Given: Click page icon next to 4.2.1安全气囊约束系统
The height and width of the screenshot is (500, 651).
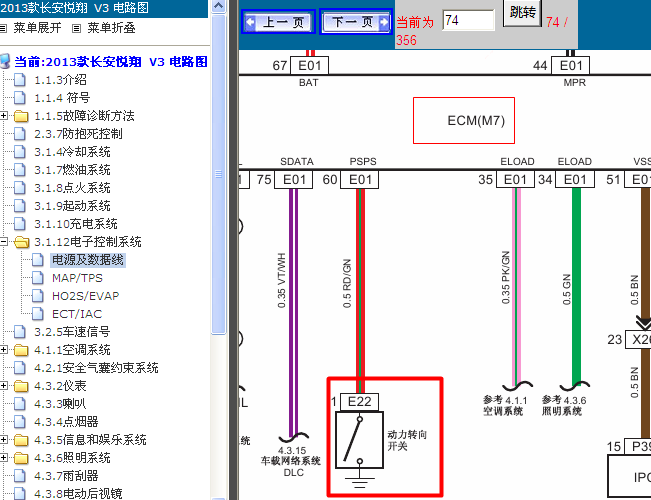Looking at the screenshot, I should click(20, 368).
